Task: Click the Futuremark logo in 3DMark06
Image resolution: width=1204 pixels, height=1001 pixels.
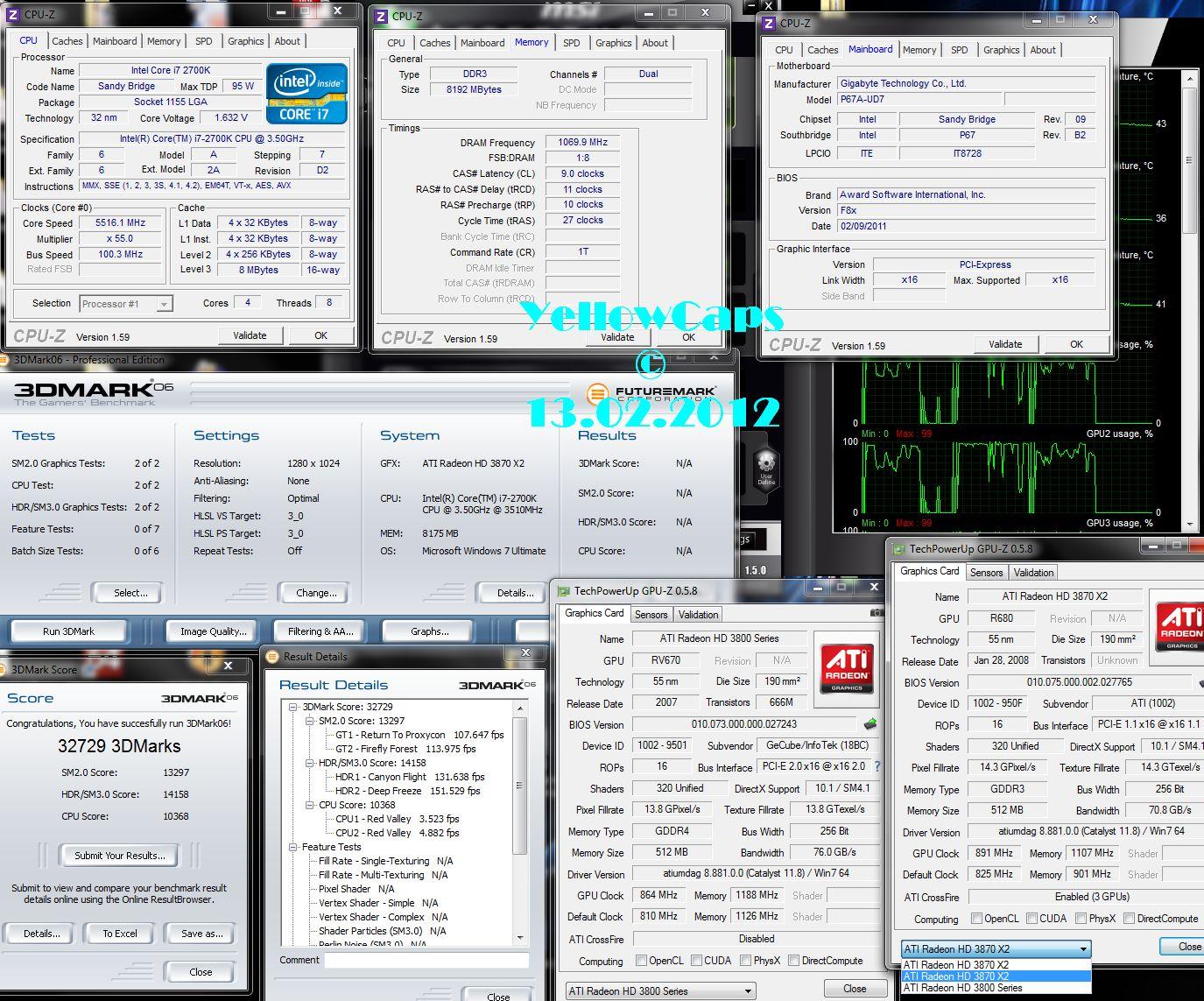Action: click(651, 393)
